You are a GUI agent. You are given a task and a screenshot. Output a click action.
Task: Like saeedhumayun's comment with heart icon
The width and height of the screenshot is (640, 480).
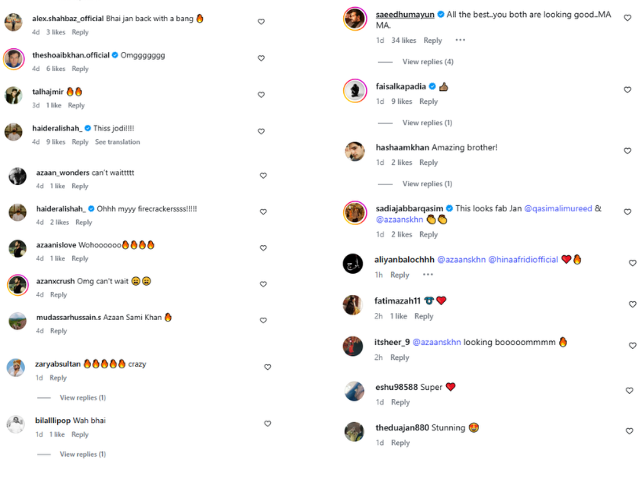click(x=628, y=22)
